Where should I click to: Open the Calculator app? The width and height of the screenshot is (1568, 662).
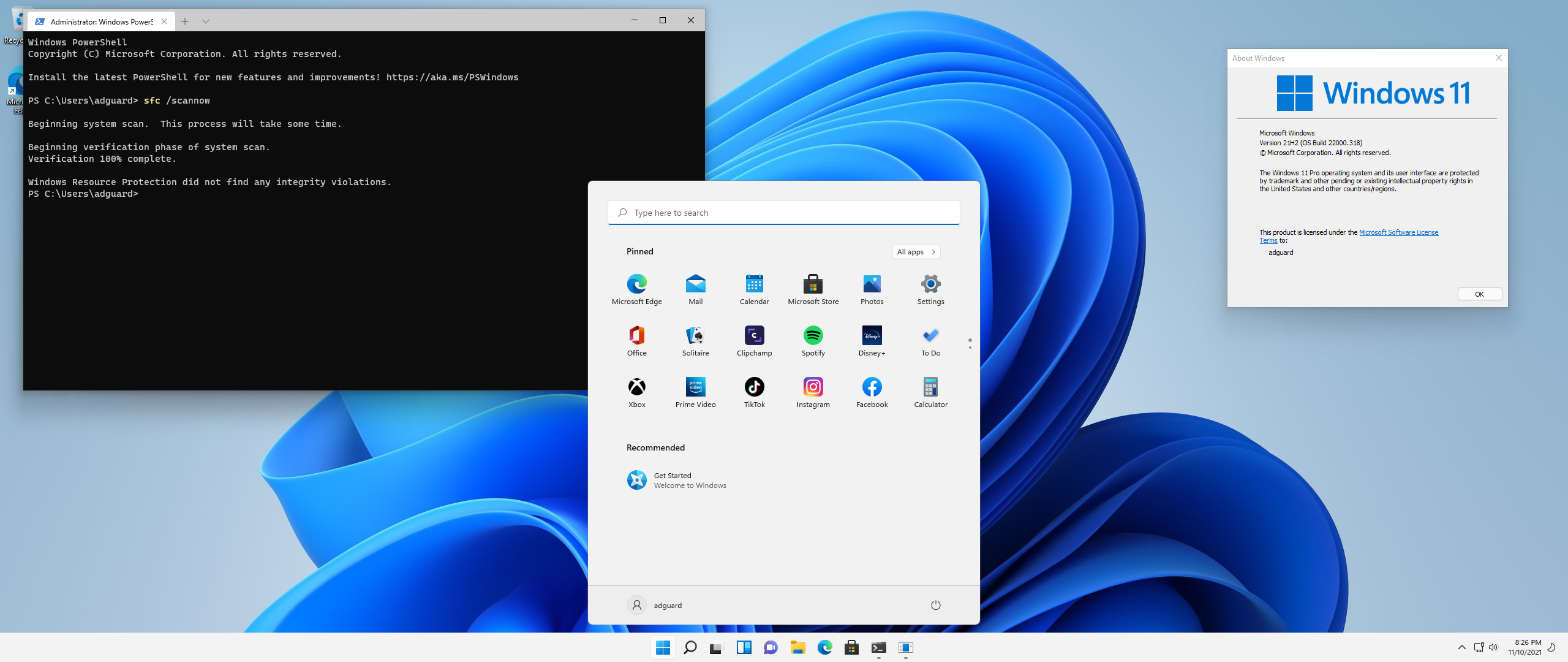(930, 392)
